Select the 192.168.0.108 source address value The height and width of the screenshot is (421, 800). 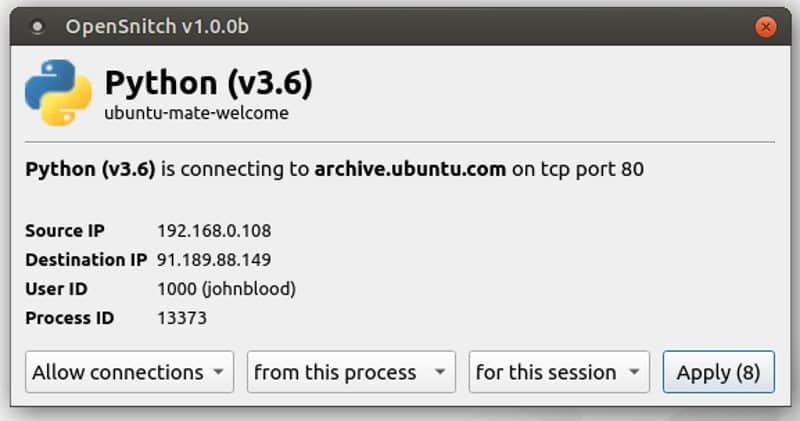pyautogui.click(x=214, y=231)
